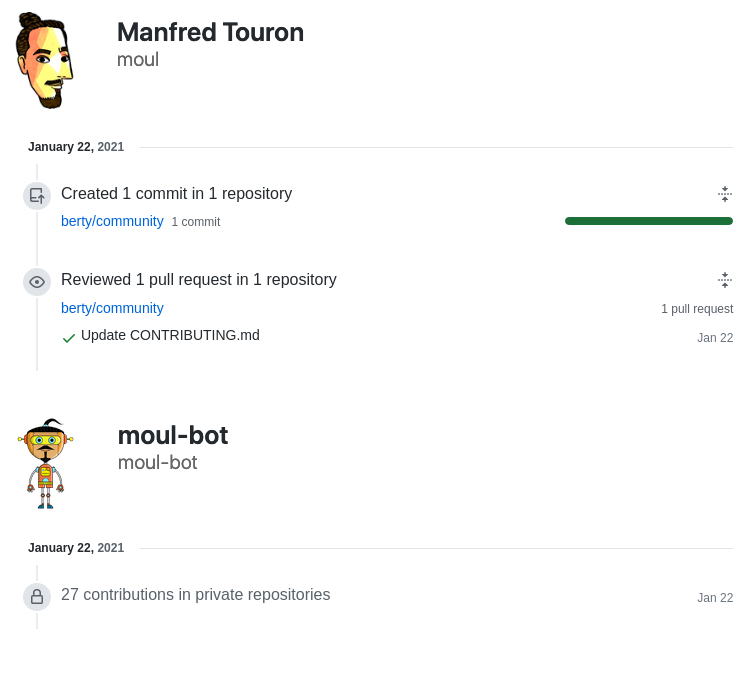Open Manfred Touron's avatar image
Viewport: 753px width, 673px height.
click(x=45, y=60)
